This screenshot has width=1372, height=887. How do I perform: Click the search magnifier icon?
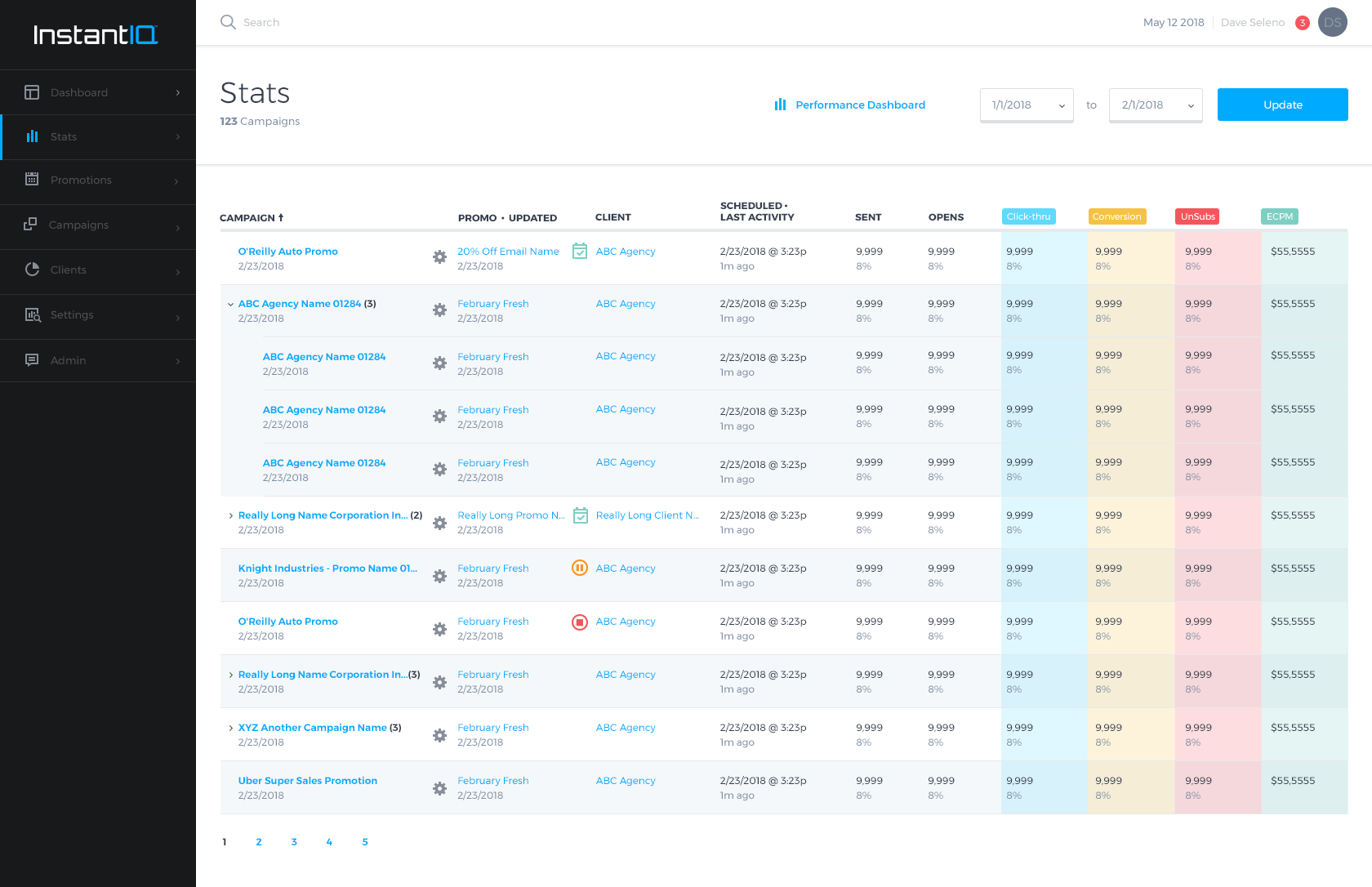pyautogui.click(x=228, y=22)
